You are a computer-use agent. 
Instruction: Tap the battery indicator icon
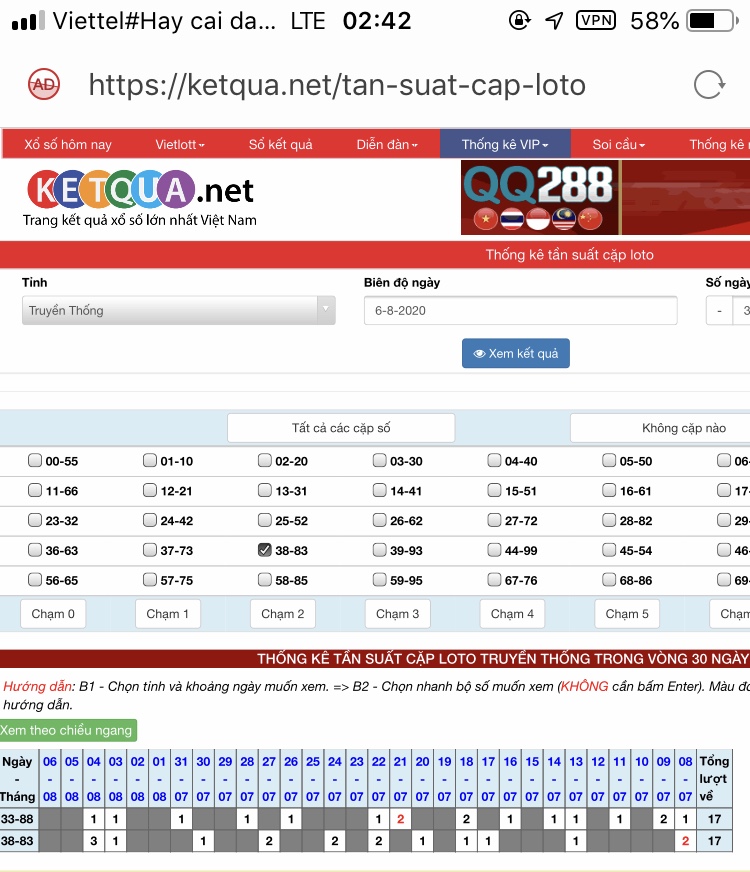716,21
